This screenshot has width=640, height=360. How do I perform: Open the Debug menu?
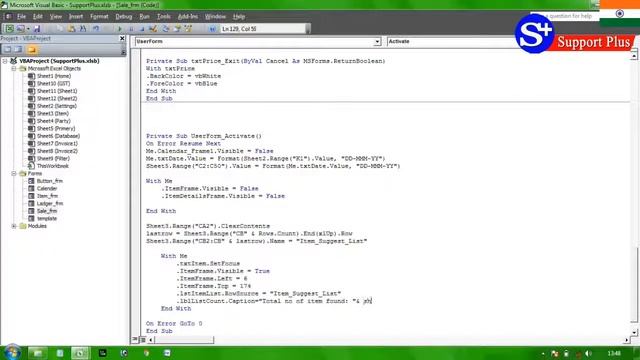pyautogui.click(x=123, y=17)
